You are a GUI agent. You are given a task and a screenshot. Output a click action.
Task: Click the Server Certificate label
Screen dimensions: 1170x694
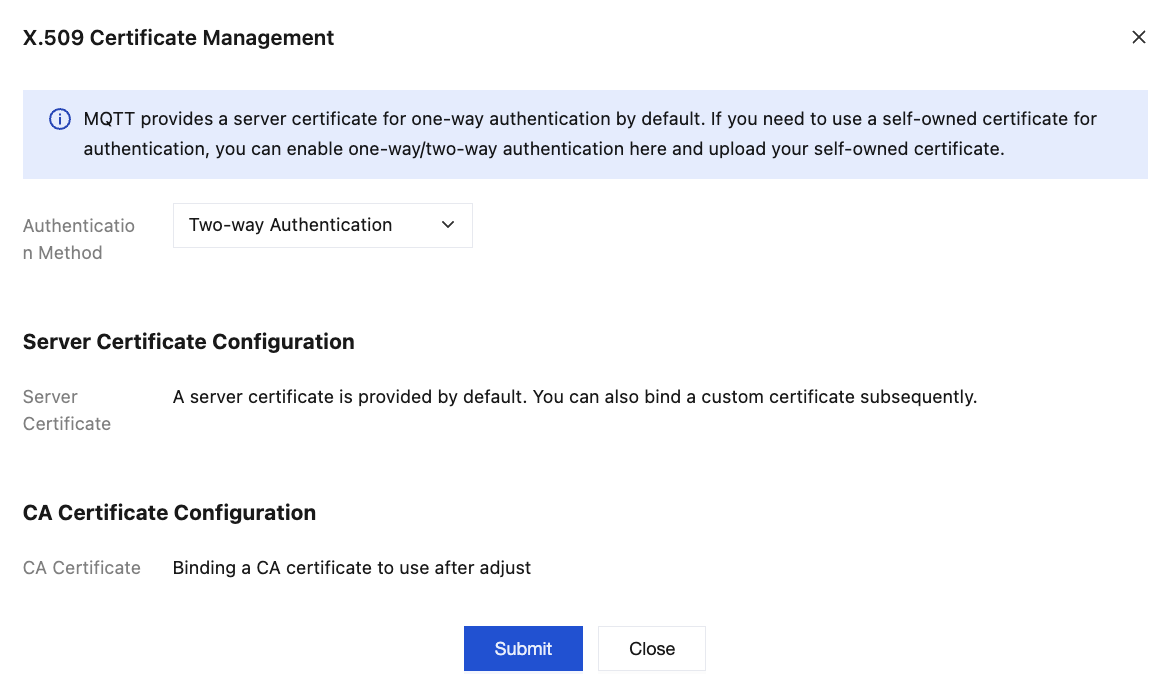[x=66, y=410]
